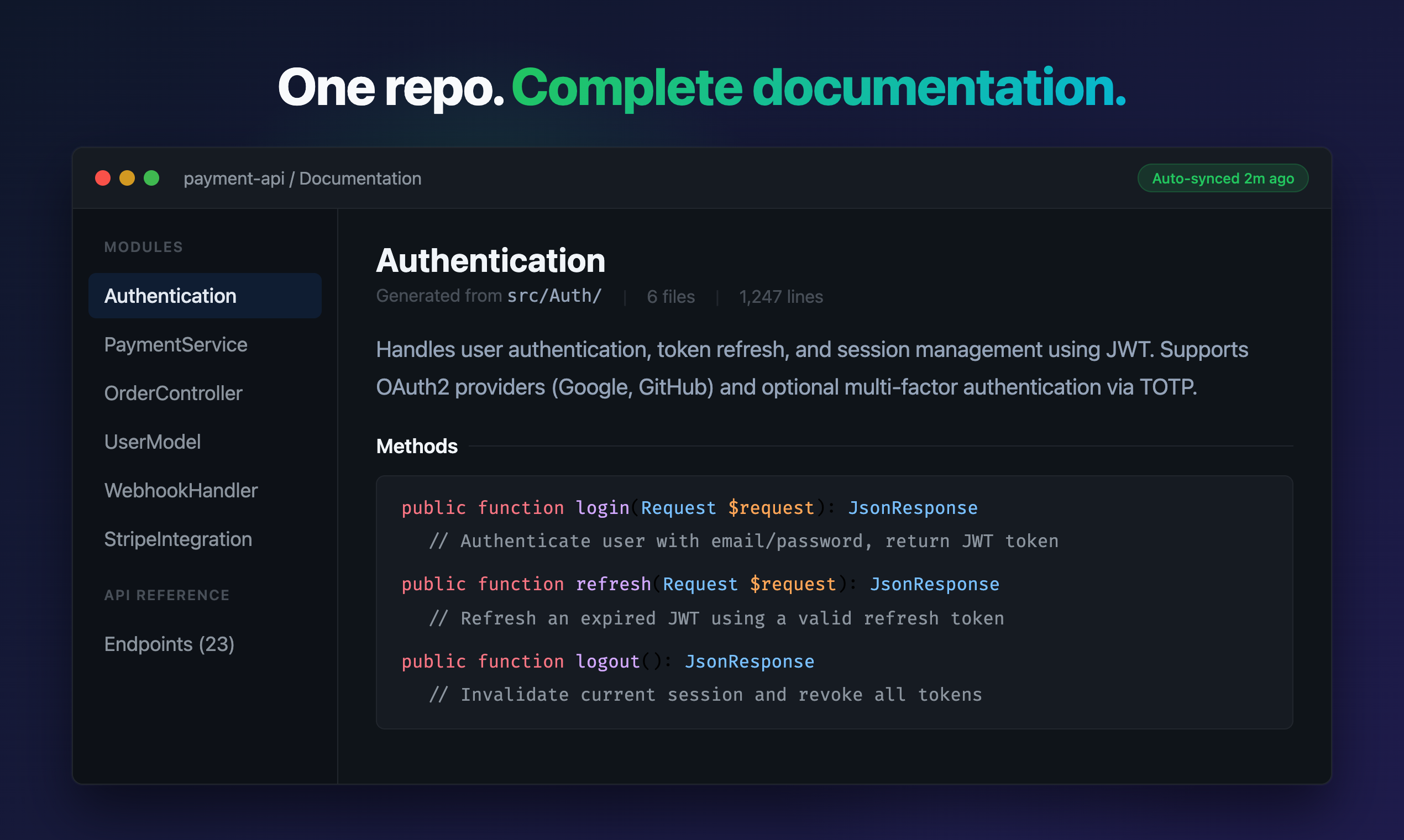
Task: Click the Auto-synced status badge
Action: (x=1222, y=178)
